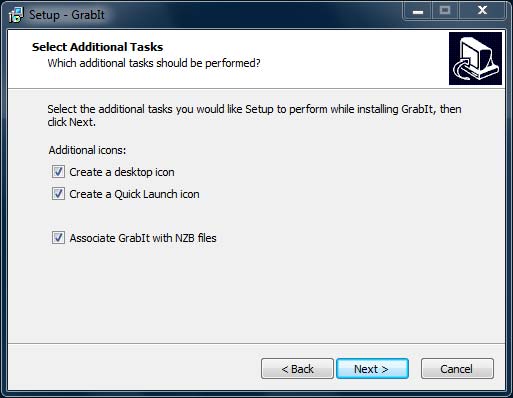Click the 'click Next.' text line
Viewport: 513px width, 398px height.
[71, 122]
